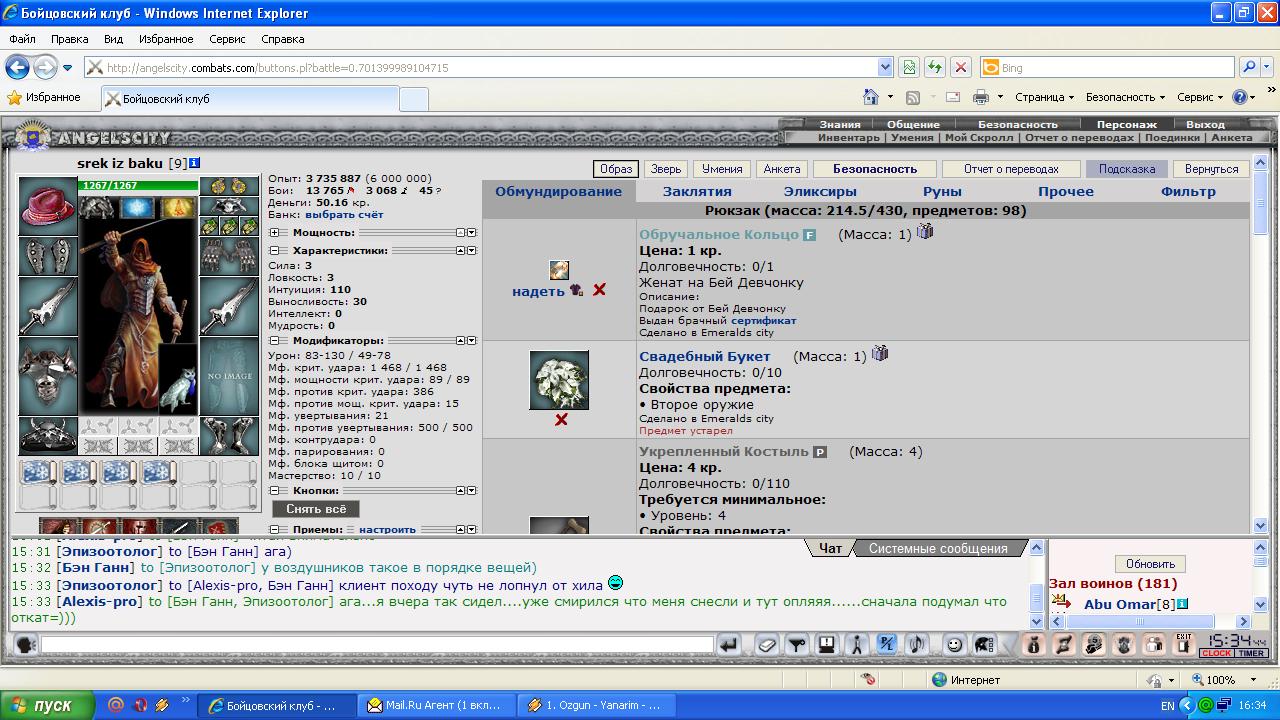Click the Подсказка button
This screenshot has width=1280, height=720.
1127,169
